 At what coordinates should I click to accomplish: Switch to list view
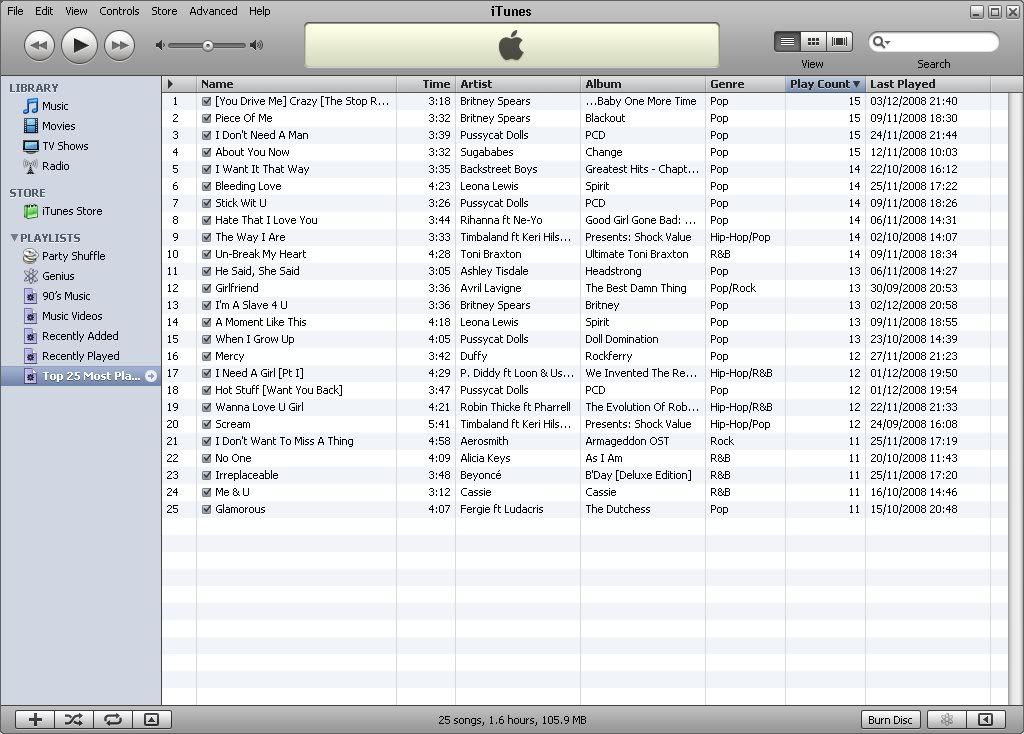[x=788, y=42]
